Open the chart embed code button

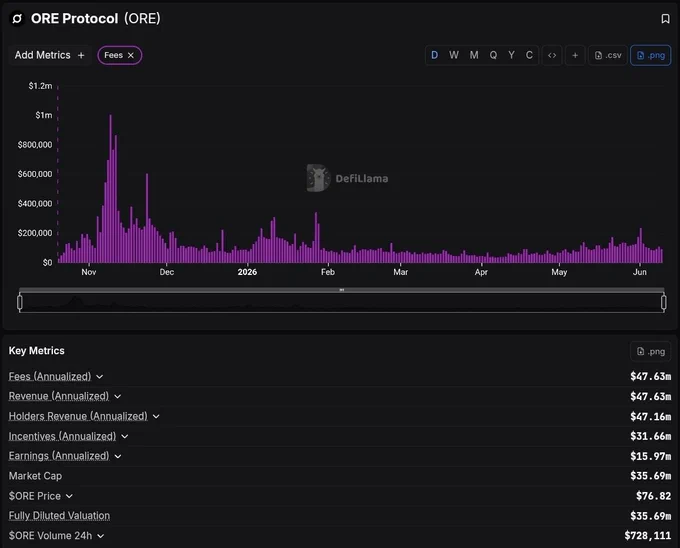(x=552, y=55)
